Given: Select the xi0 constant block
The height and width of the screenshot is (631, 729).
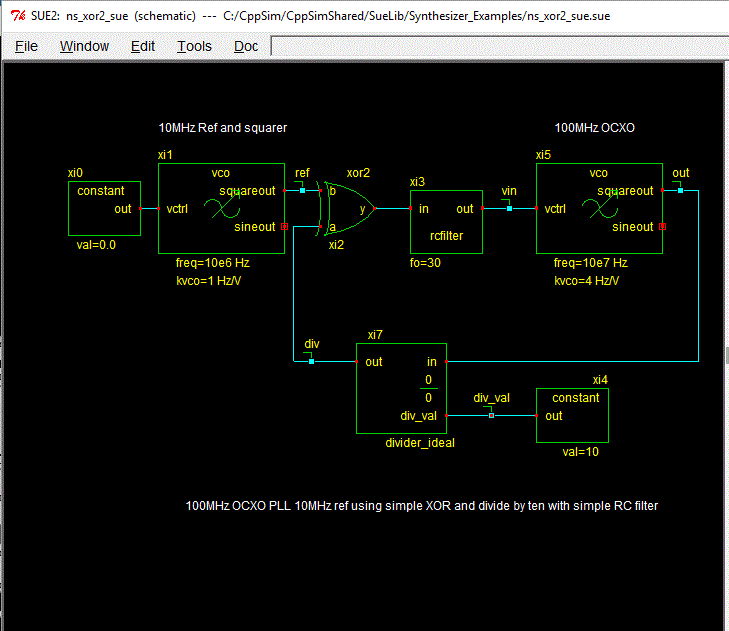Looking at the screenshot, I should (104, 208).
